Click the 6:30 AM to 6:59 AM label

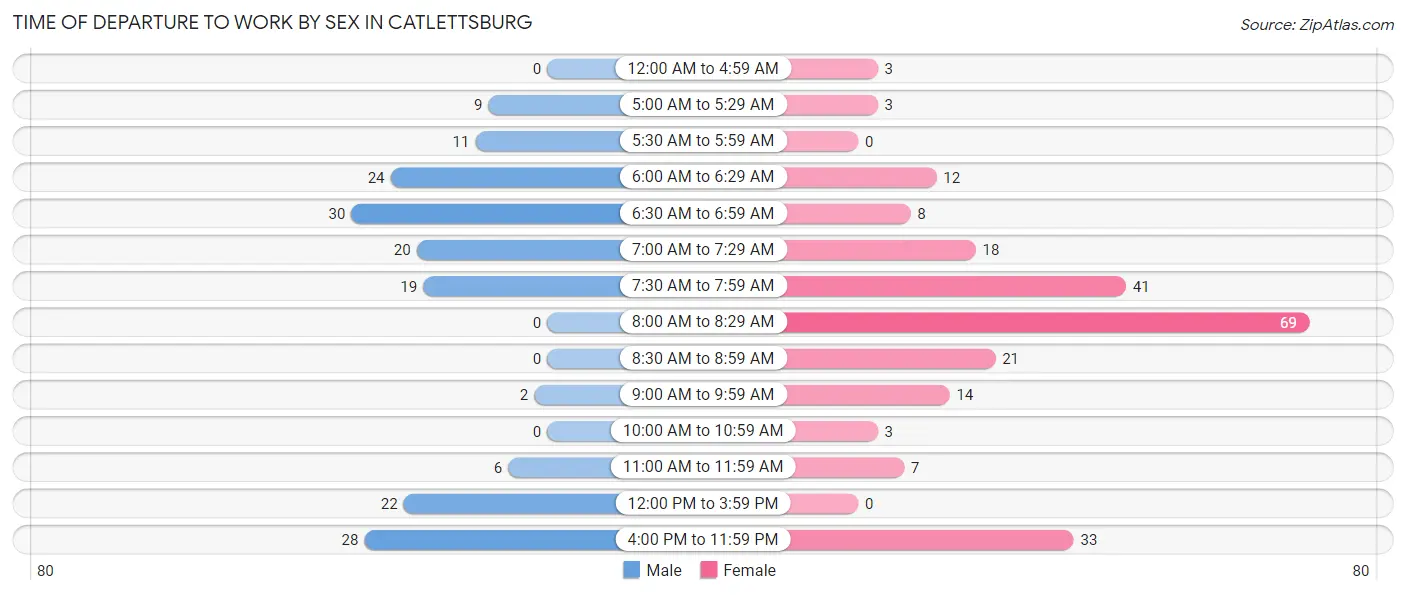(x=703, y=213)
